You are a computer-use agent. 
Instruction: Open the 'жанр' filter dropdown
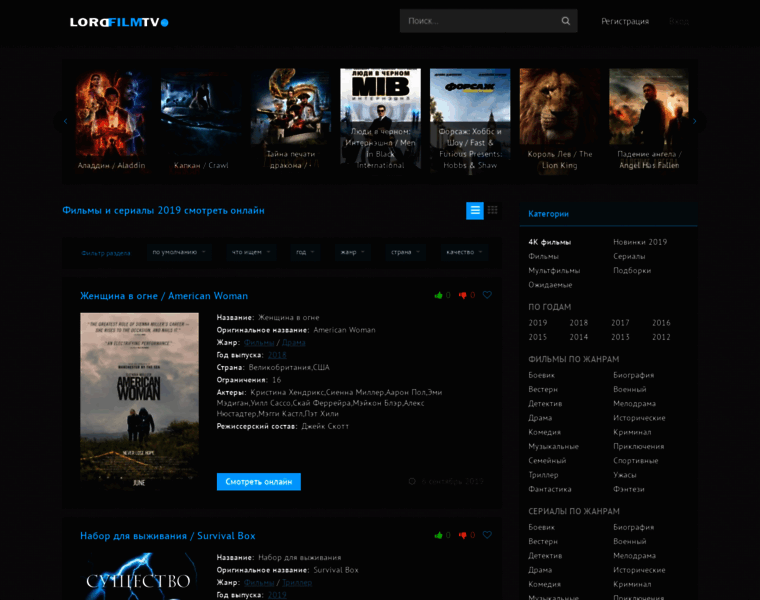tap(352, 252)
